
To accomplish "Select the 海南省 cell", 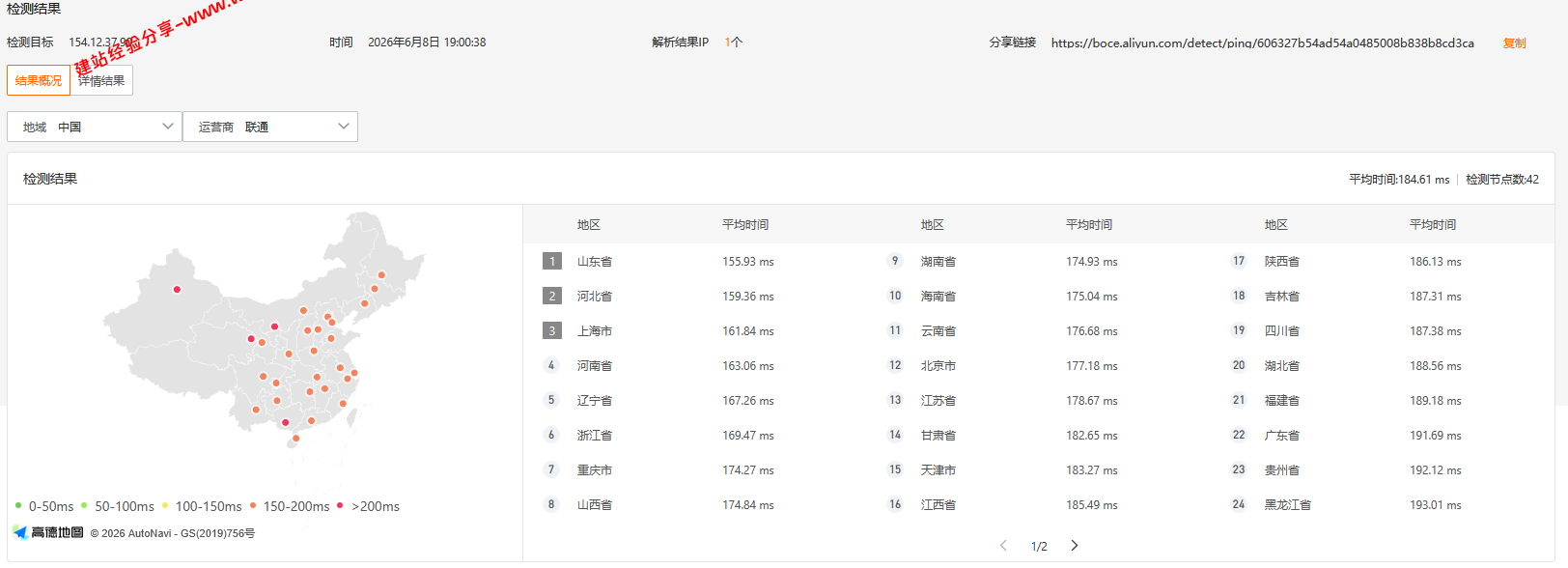I will 938,297.
